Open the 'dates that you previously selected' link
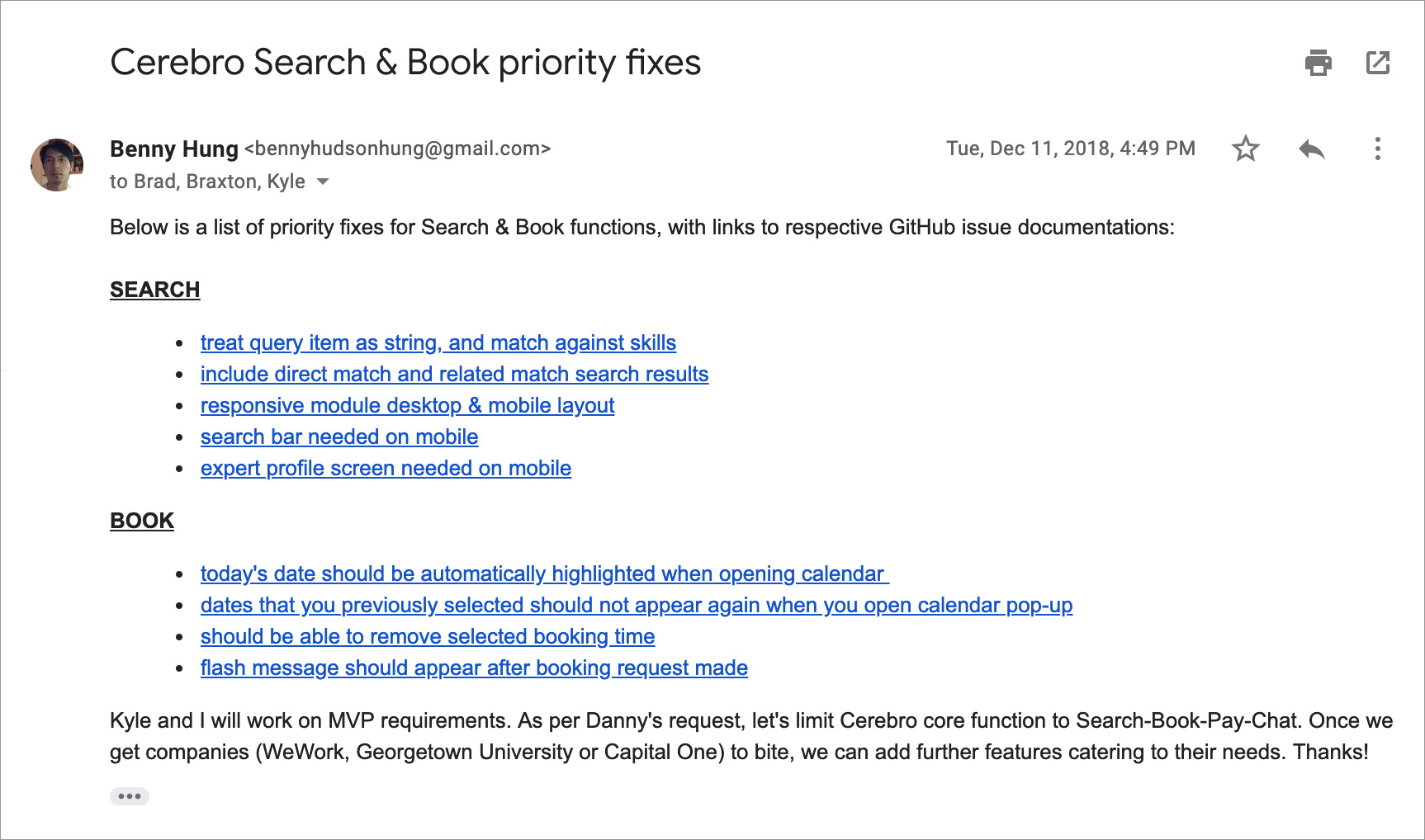 click(x=636, y=605)
